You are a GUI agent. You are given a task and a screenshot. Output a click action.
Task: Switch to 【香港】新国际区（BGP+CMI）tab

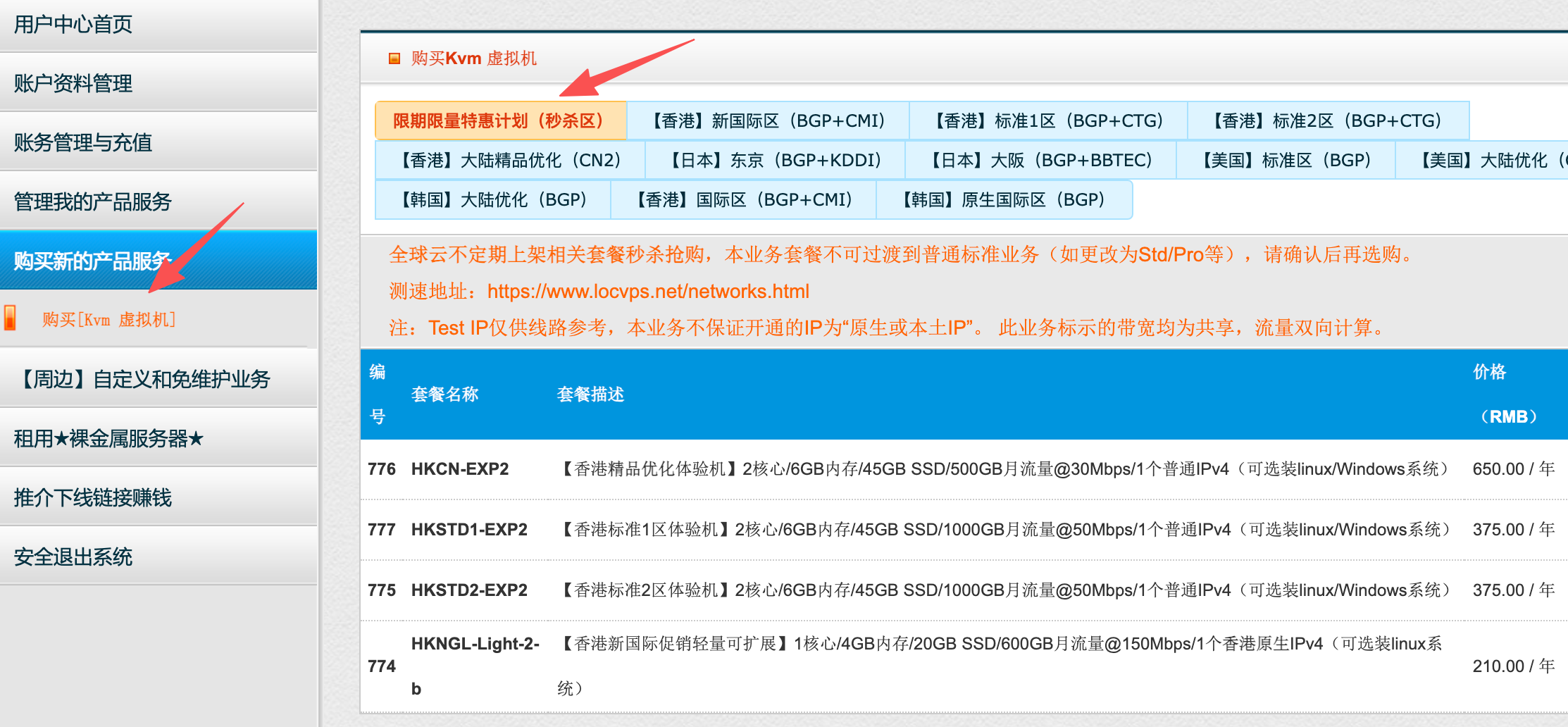pos(768,121)
